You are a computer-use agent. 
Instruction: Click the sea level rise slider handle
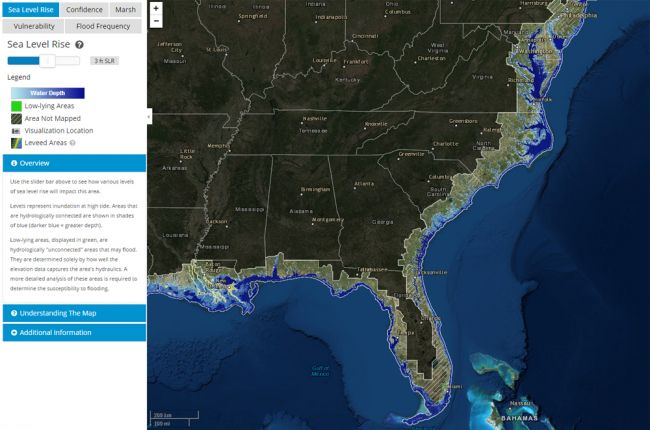tap(45, 60)
